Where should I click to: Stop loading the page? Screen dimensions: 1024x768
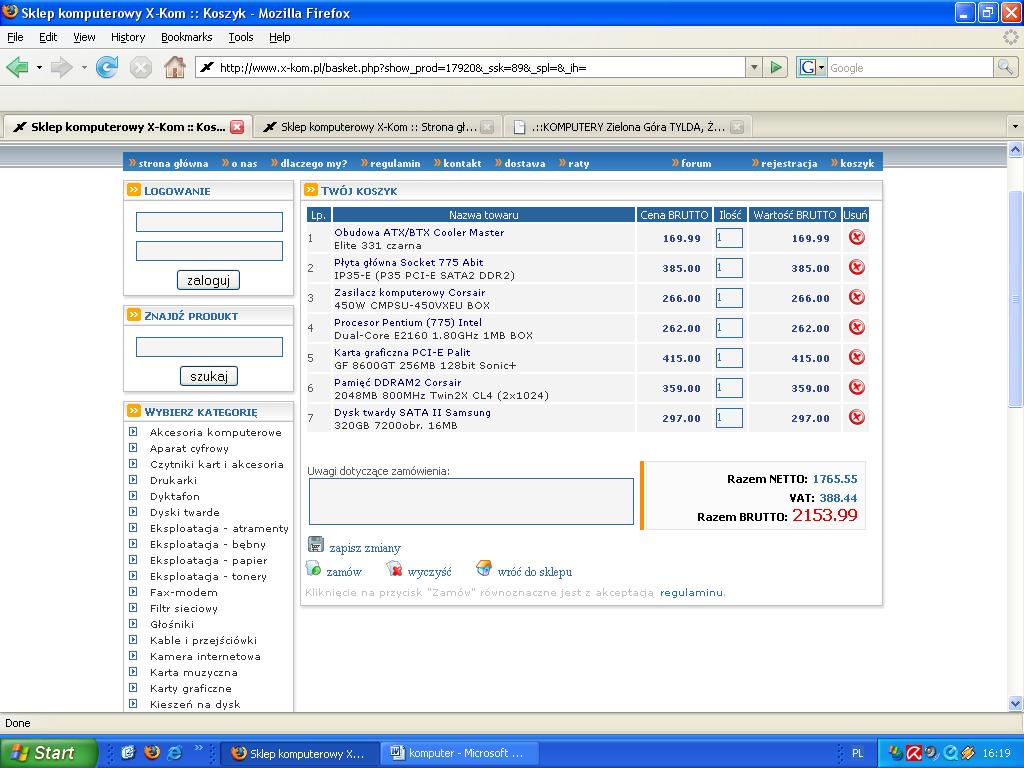point(140,67)
